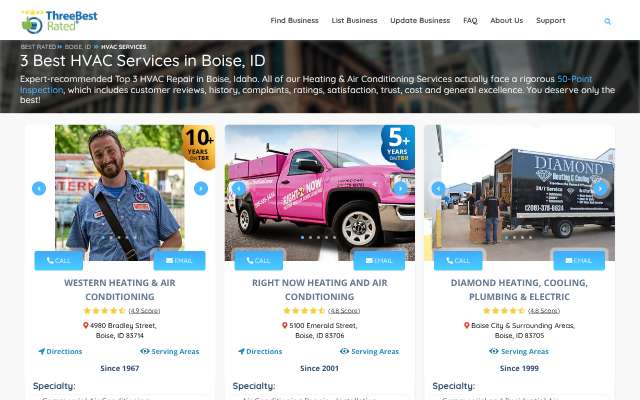The image size is (640, 400).
Task: Click map pin beside 5100 Emerald Street
Action: pyautogui.click(x=285, y=325)
